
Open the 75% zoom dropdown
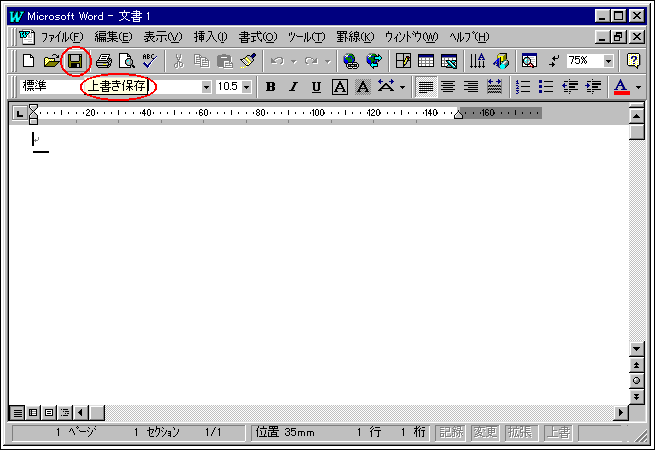tap(608, 61)
